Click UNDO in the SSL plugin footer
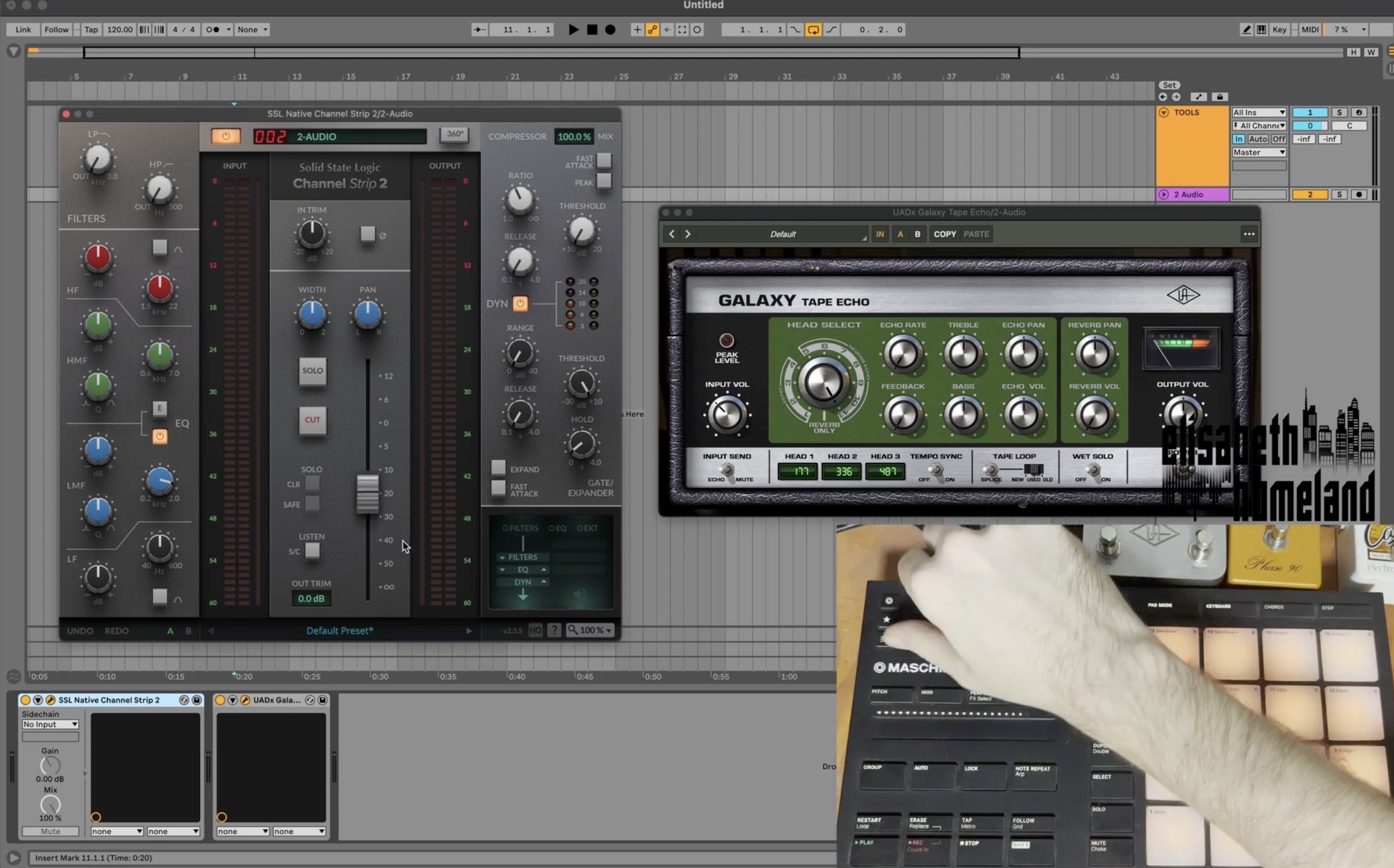1394x868 pixels. (x=80, y=630)
